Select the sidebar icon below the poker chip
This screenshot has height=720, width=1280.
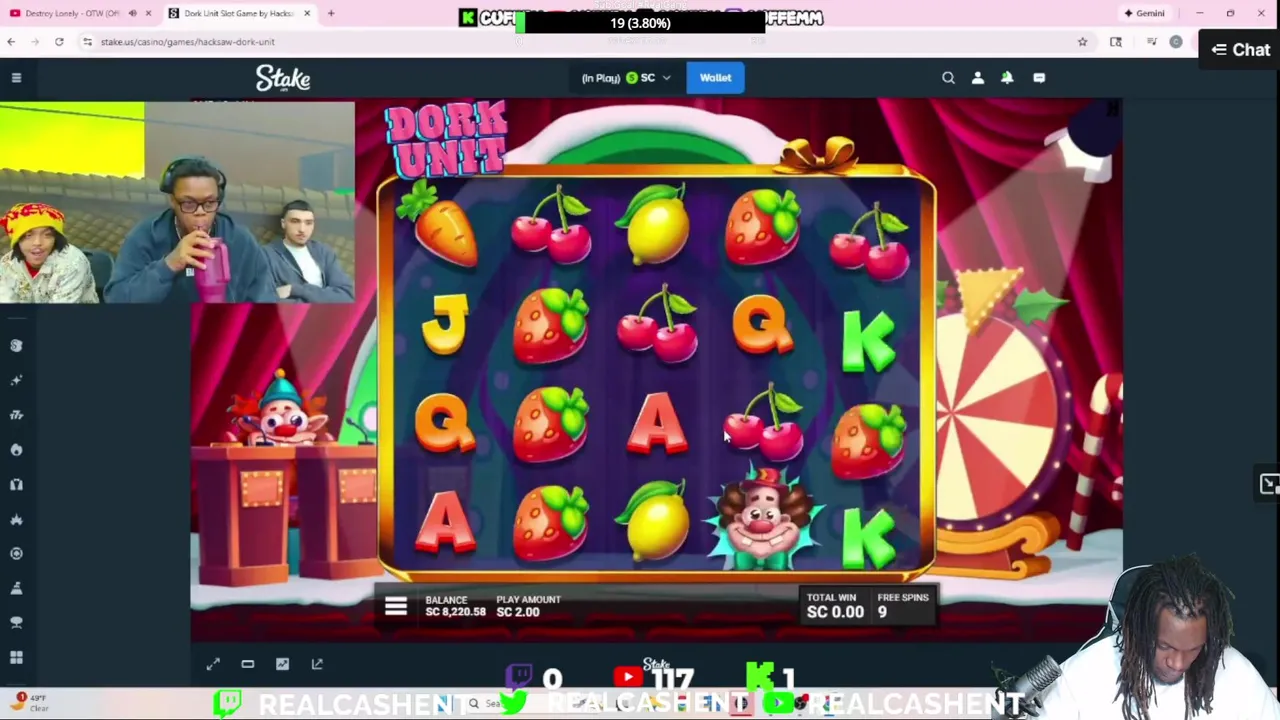pos(16,588)
